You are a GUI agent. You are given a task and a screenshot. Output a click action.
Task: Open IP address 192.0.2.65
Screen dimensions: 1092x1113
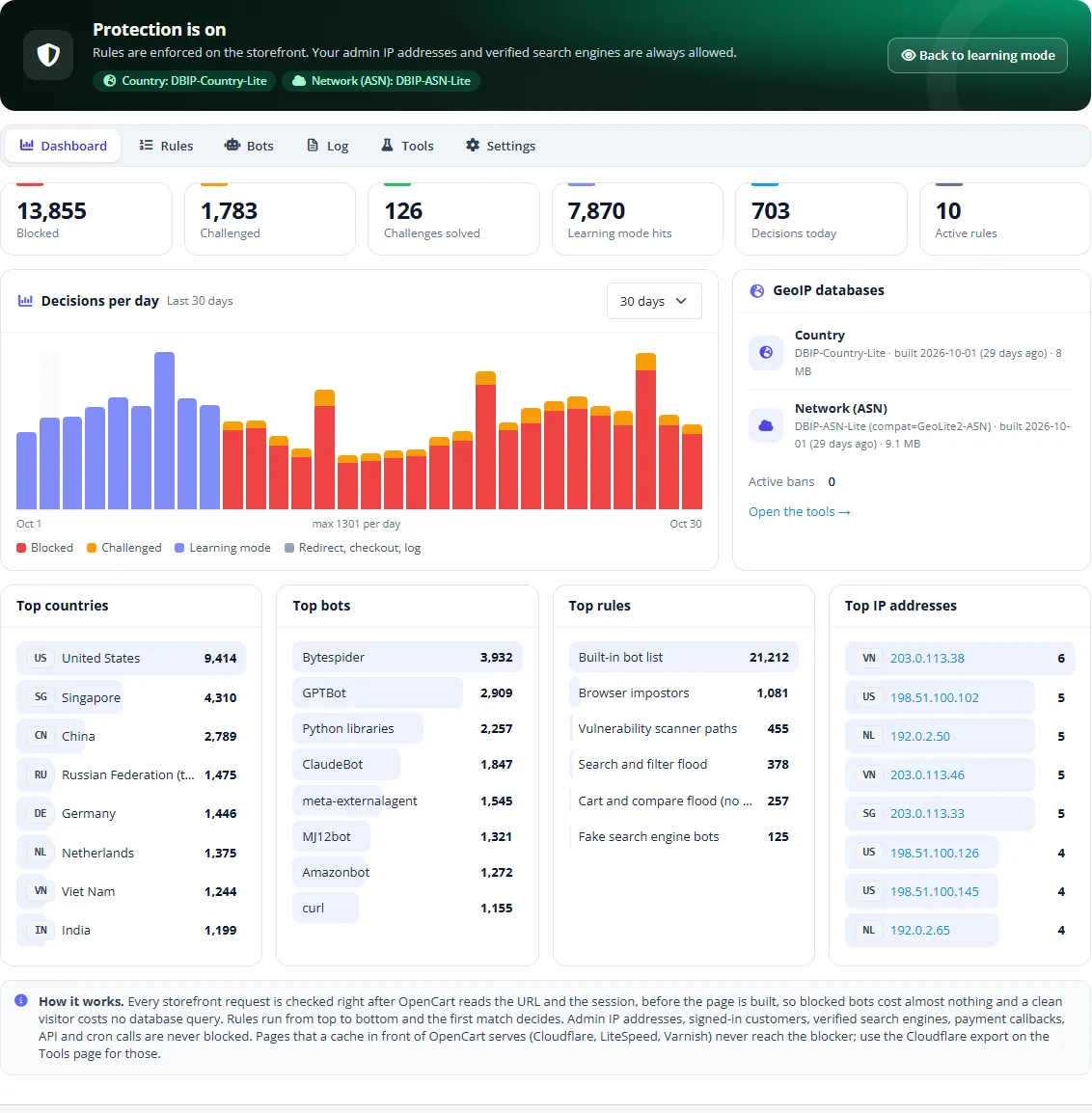(920, 930)
